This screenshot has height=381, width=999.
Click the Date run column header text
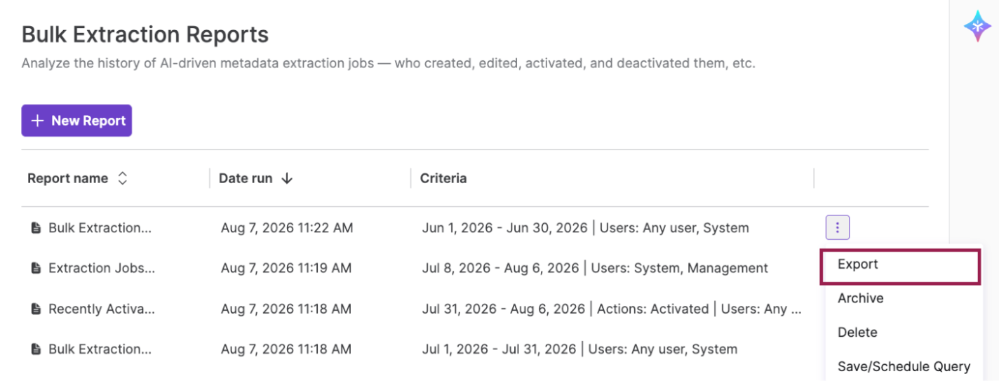pyautogui.click(x=246, y=178)
